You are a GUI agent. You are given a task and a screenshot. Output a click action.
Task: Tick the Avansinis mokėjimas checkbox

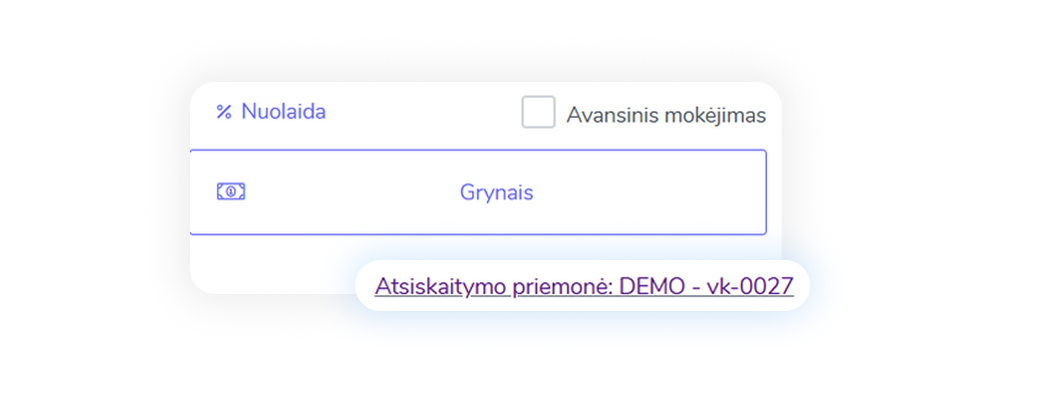538,112
